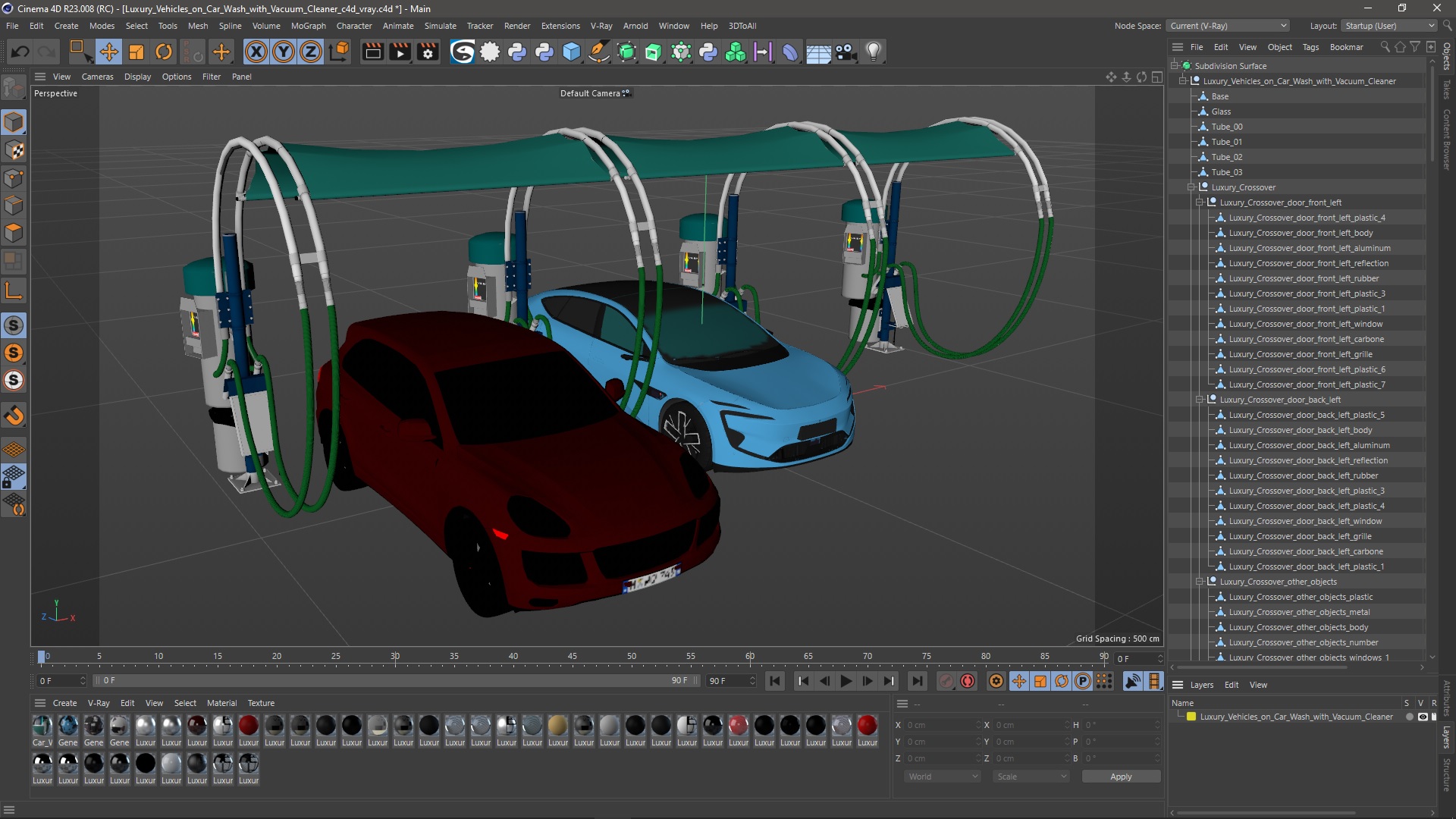Viewport: 1456px width, 819px height.
Task: Select the Move tool
Action: coord(109,52)
